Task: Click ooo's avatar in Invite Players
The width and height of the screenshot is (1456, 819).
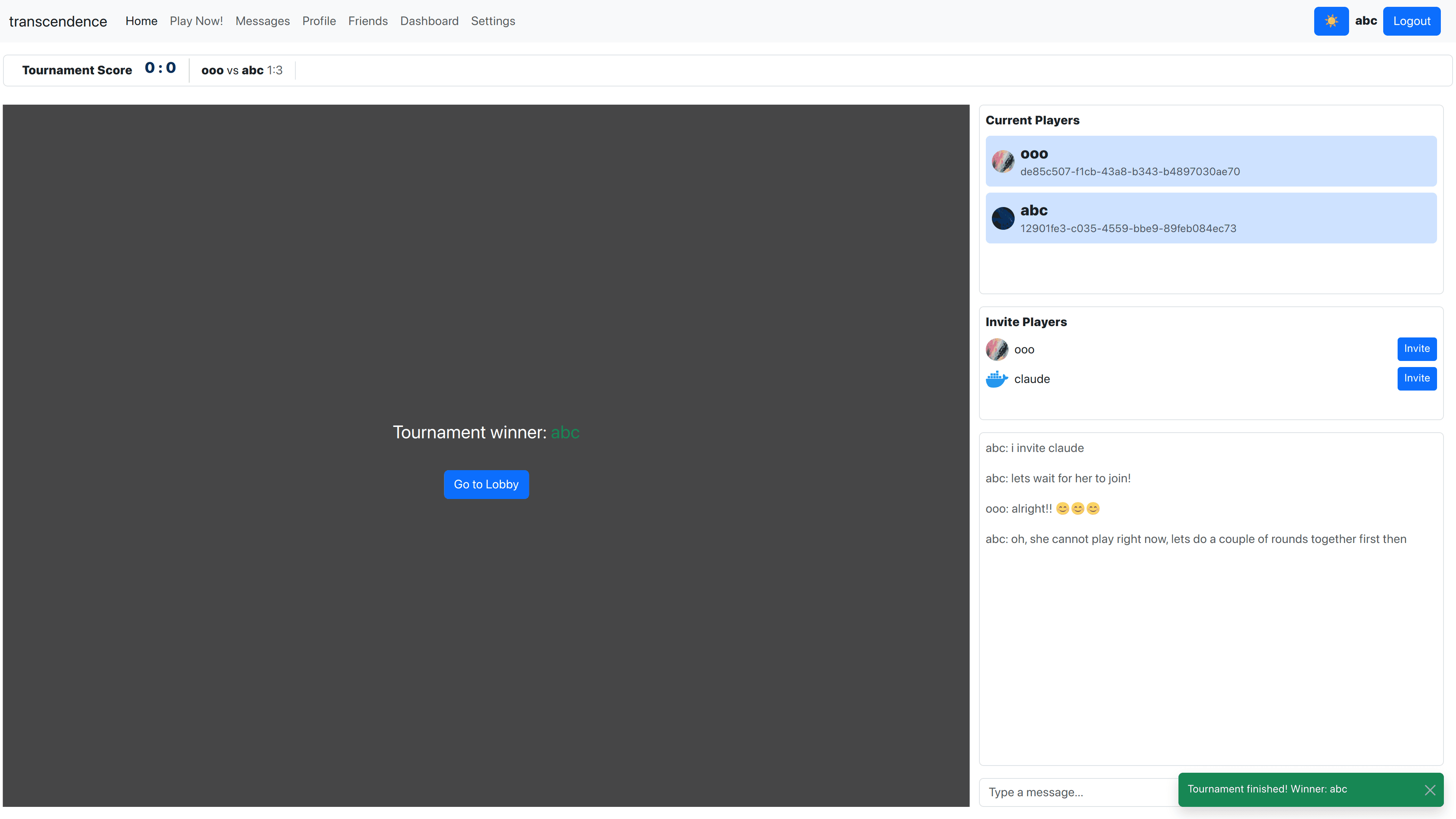Action: click(996, 349)
